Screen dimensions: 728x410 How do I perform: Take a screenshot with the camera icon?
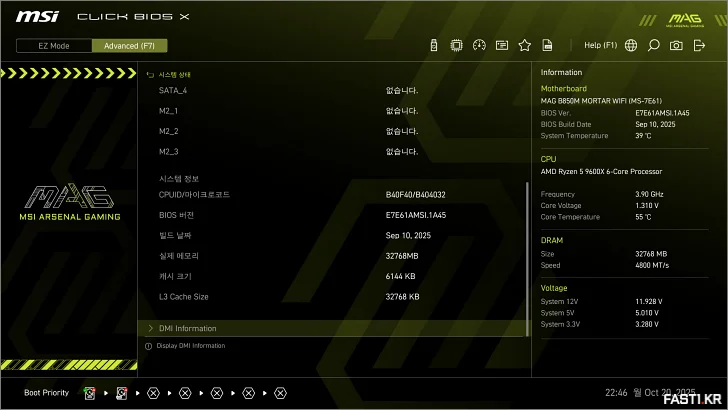pos(676,45)
